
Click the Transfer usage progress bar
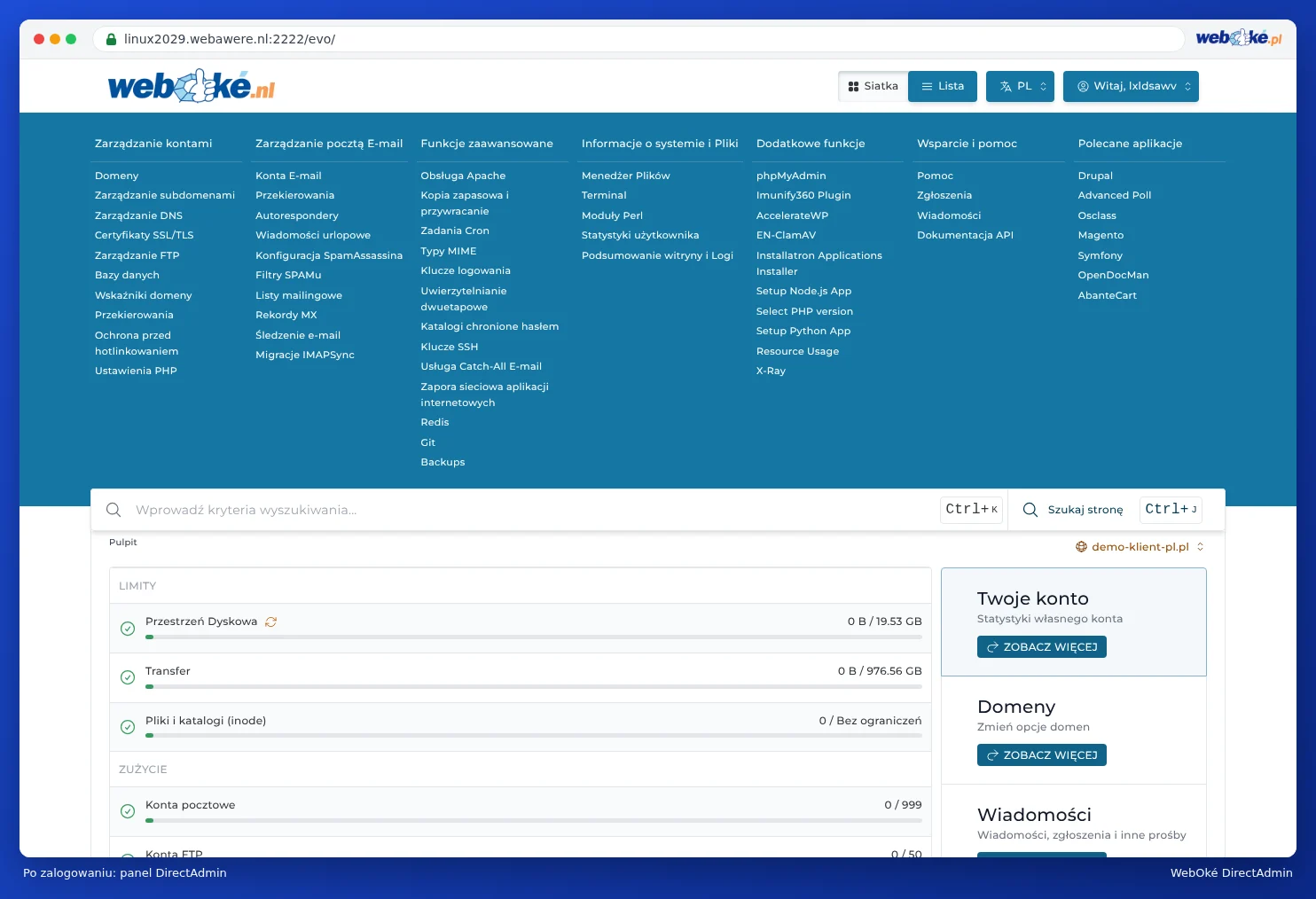point(534,686)
